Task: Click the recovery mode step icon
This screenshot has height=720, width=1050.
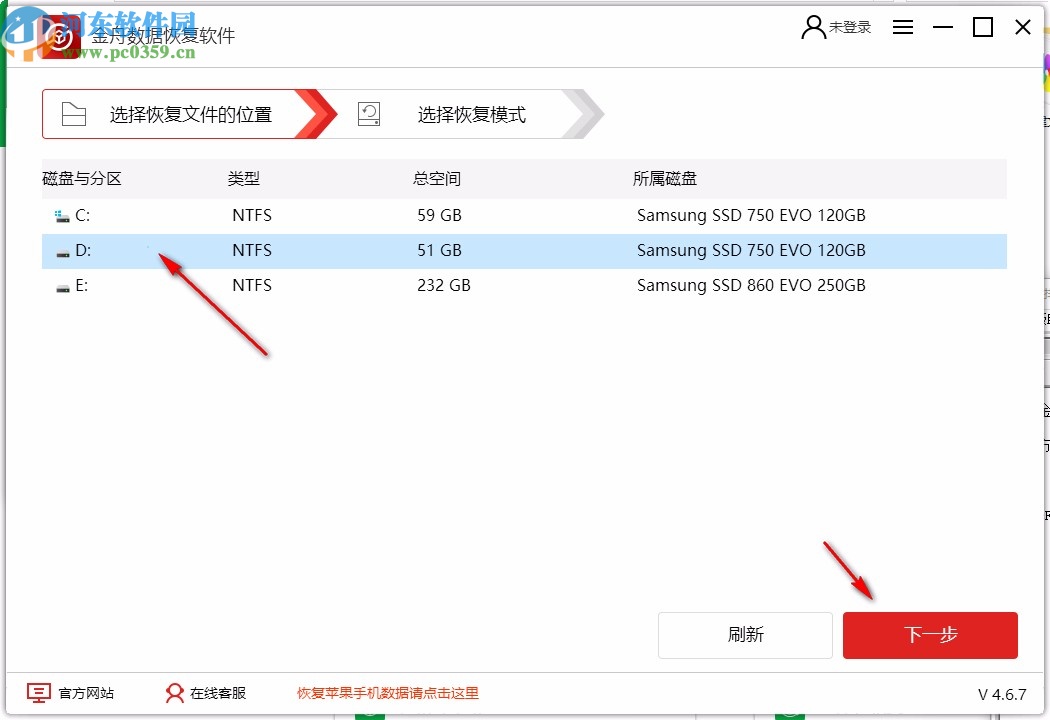Action: (x=368, y=114)
